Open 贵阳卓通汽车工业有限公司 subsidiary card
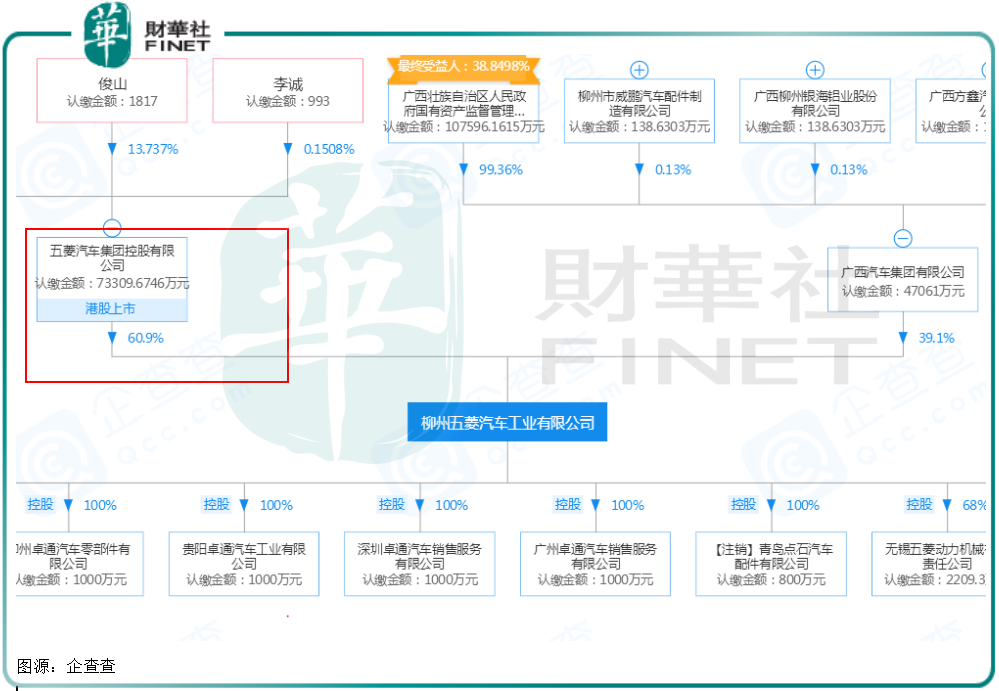The height and width of the screenshot is (691, 999). pos(244,564)
